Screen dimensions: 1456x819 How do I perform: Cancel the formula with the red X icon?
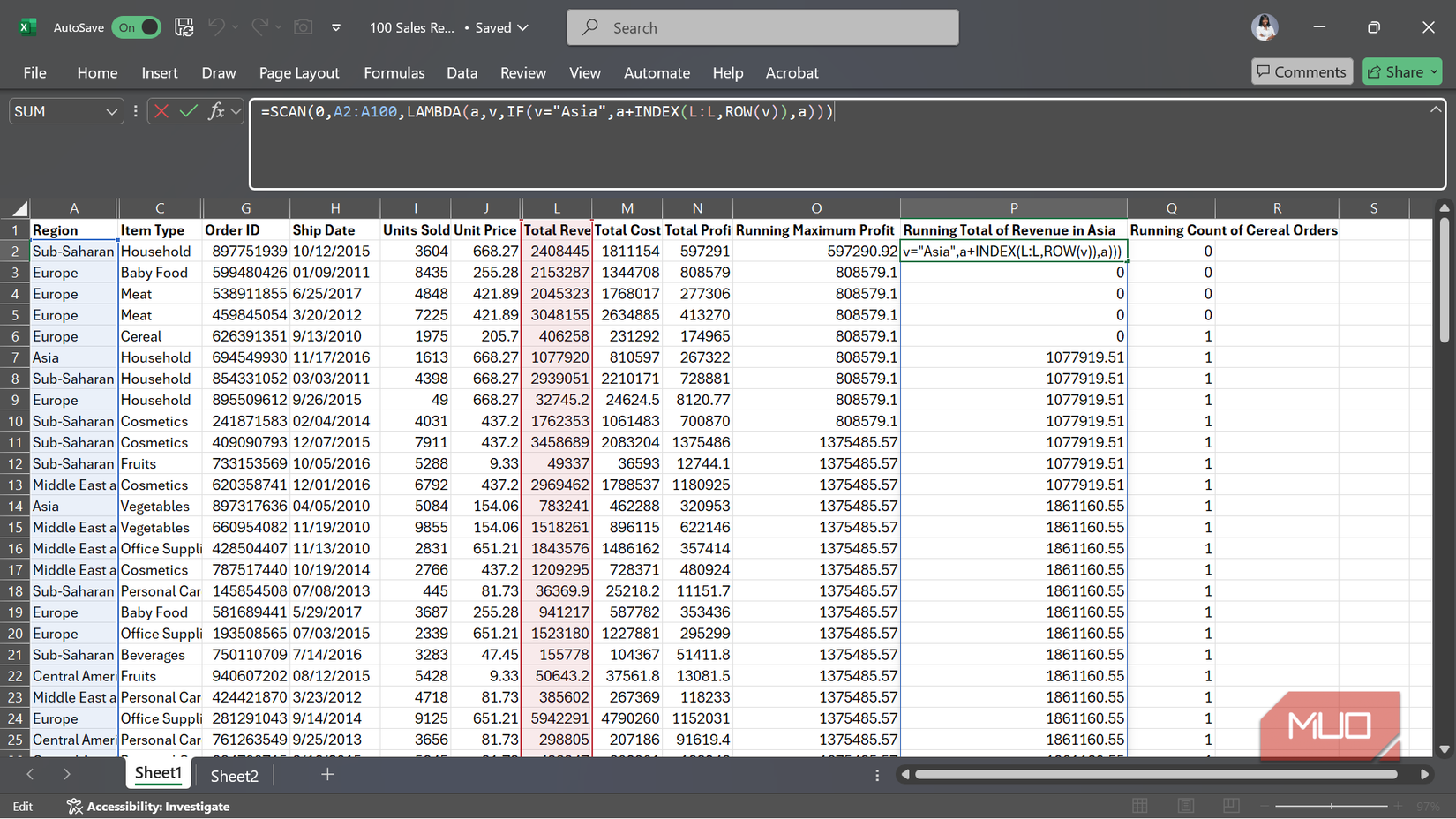coord(161,111)
